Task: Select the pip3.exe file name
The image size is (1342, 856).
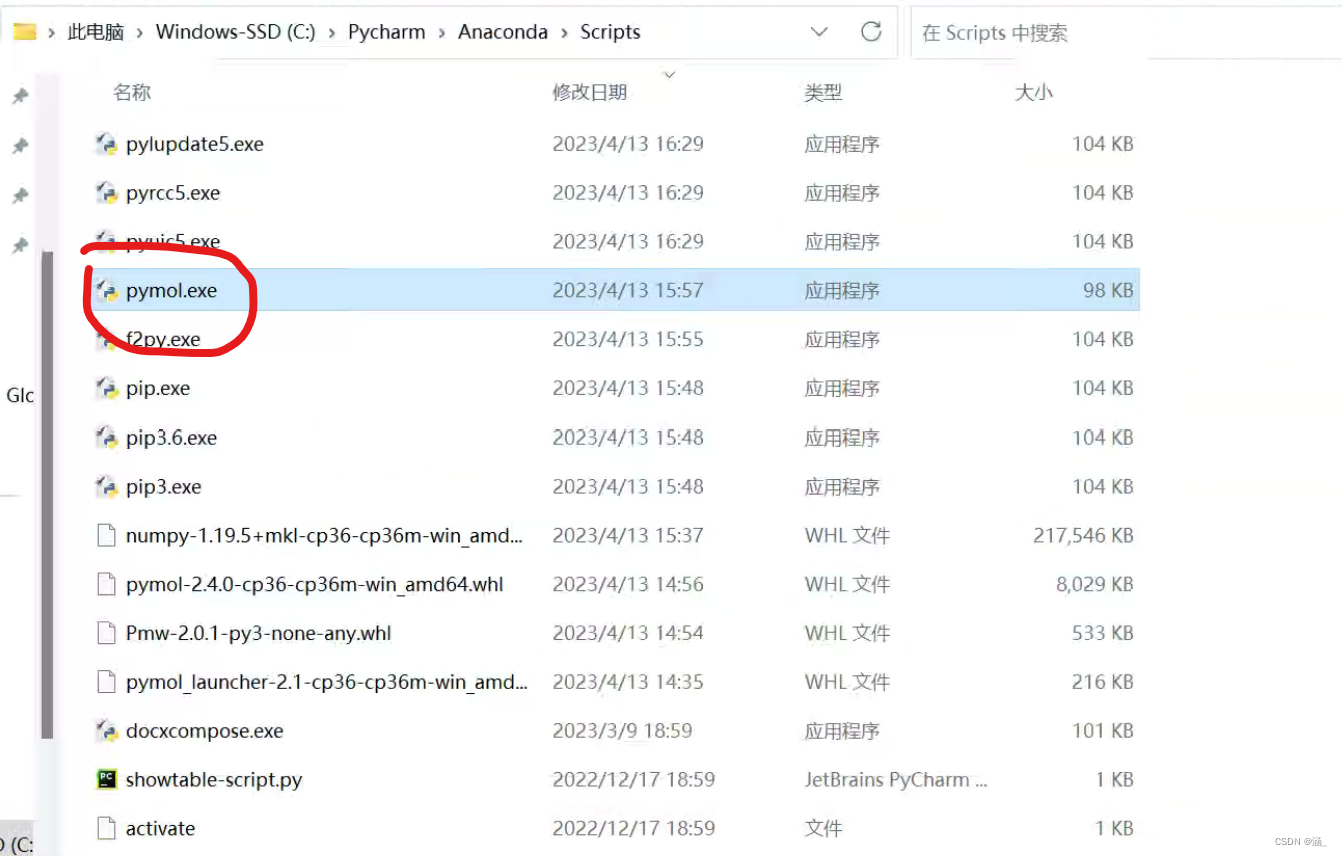Action: point(164,487)
